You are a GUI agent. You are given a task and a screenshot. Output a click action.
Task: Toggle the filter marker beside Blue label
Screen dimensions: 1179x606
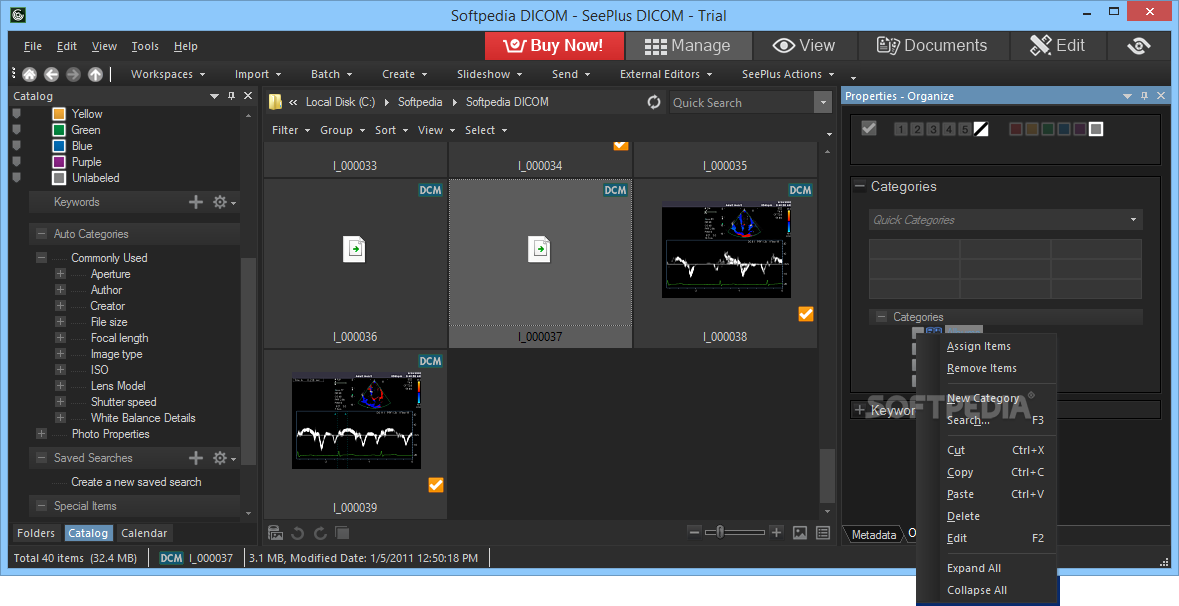tap(17, 146)
